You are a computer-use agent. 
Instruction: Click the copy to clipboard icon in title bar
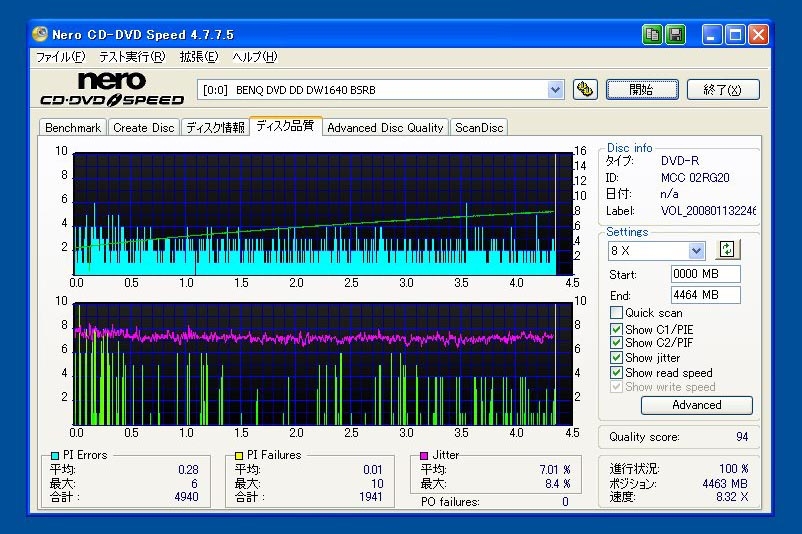(652, 35)
